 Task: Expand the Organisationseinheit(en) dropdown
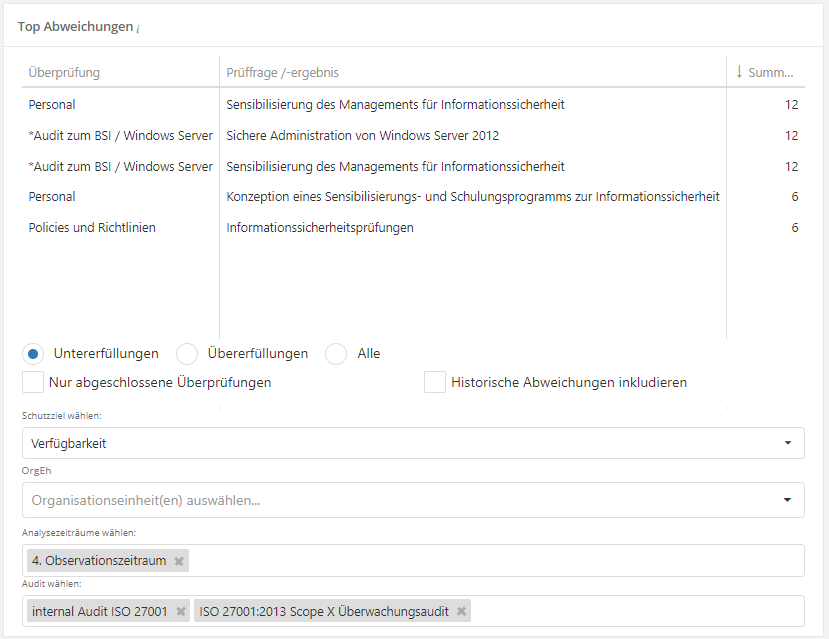(412, 500)
